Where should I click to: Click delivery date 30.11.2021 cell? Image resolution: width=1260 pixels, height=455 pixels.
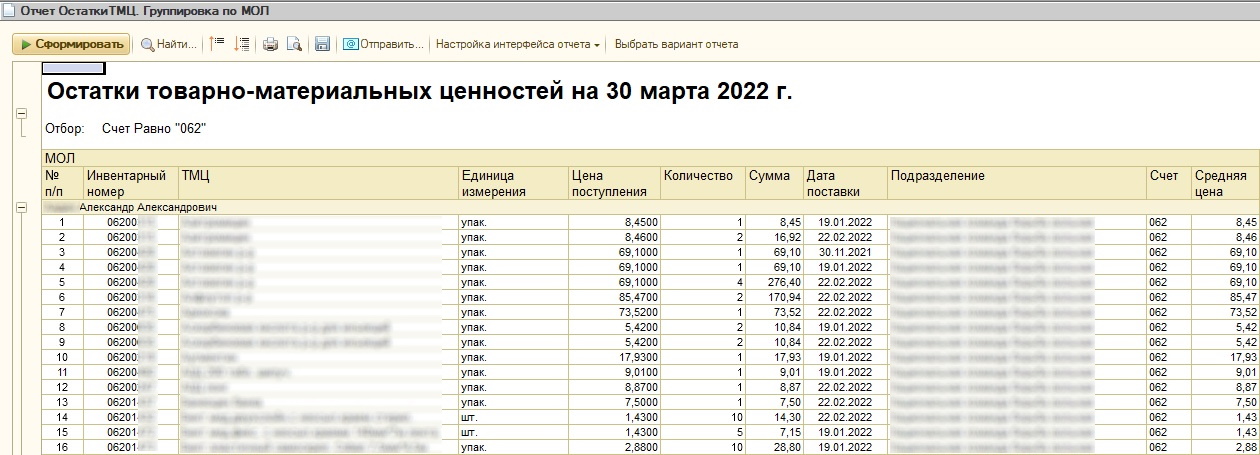844,253
